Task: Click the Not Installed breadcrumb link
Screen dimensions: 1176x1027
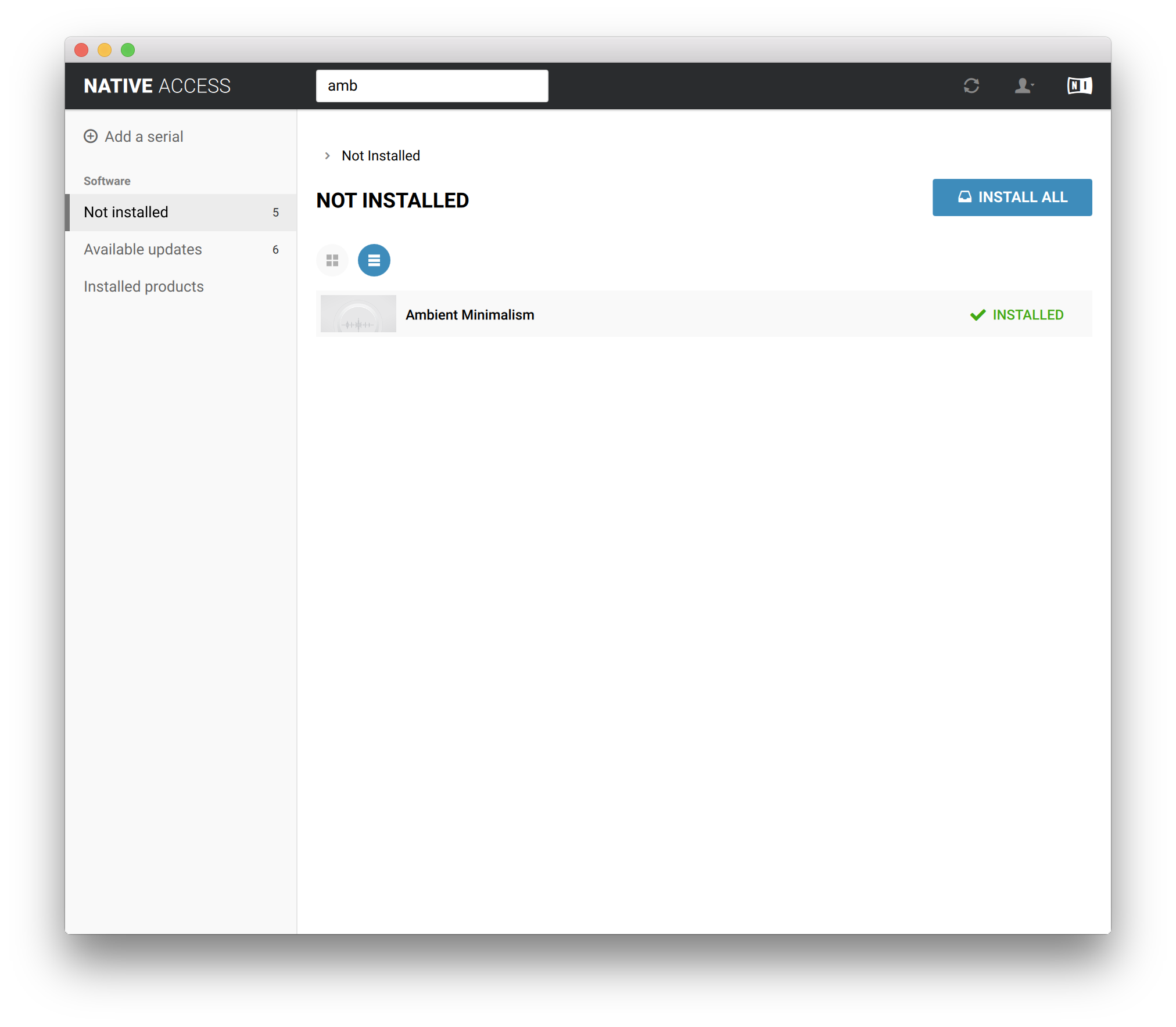Action: click(381, 156)
